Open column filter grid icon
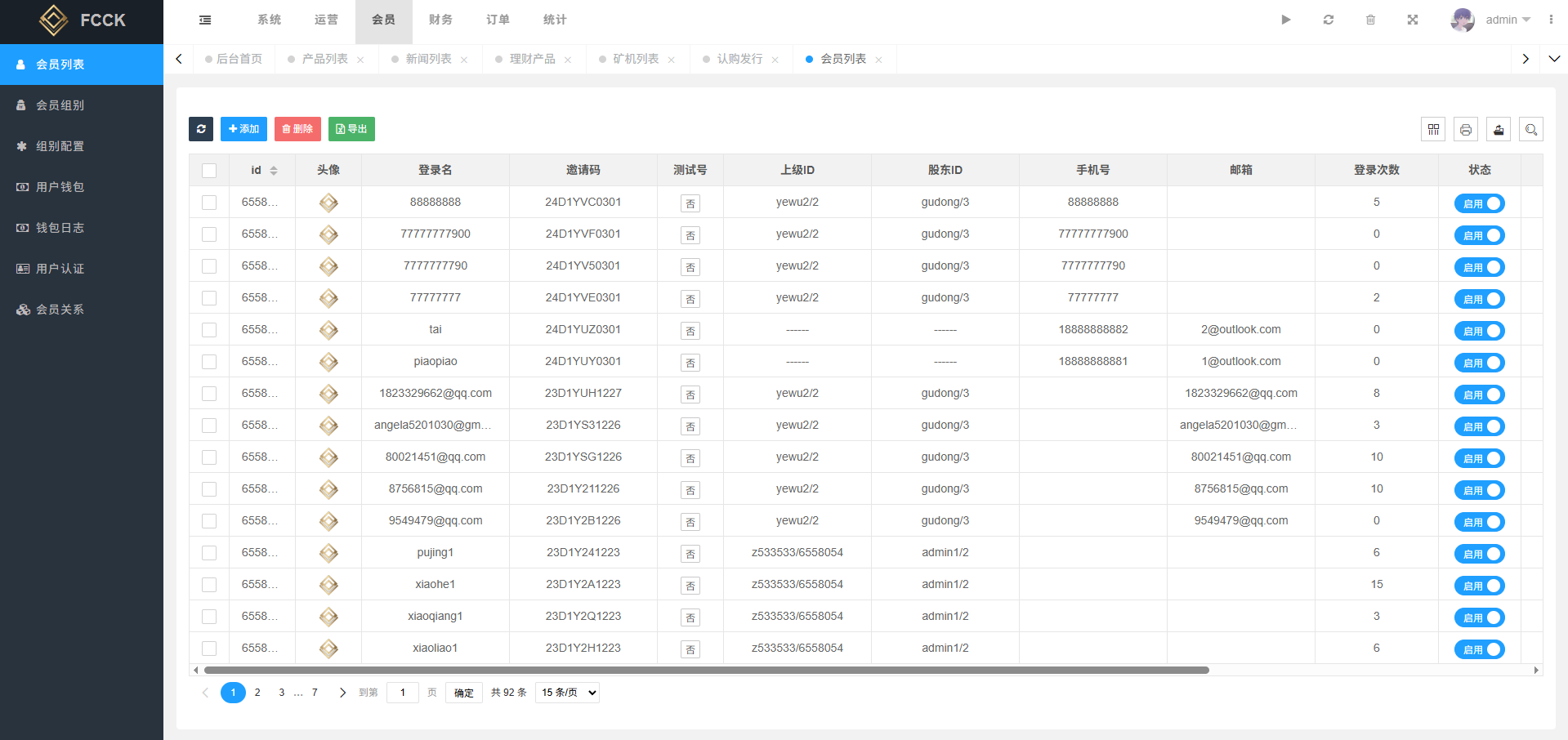The image size is (1568, 740). 1433,129
